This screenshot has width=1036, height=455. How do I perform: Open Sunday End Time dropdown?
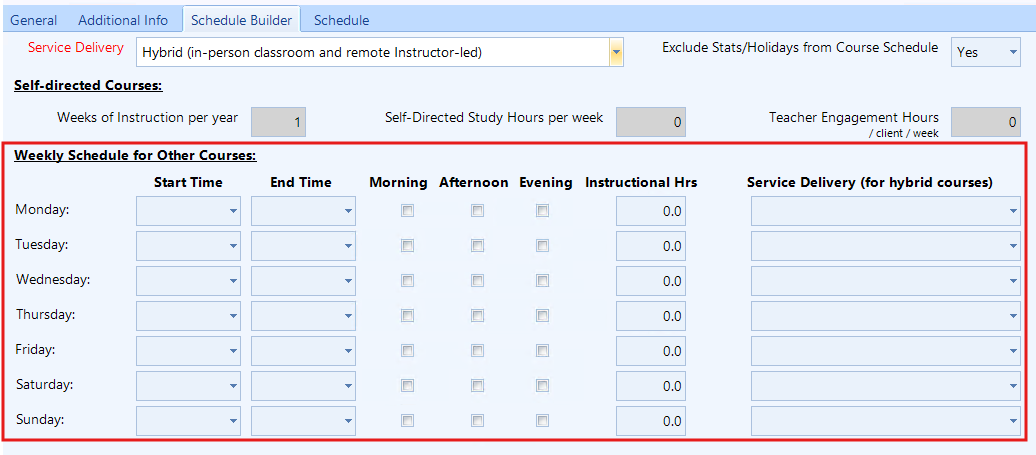303,421
